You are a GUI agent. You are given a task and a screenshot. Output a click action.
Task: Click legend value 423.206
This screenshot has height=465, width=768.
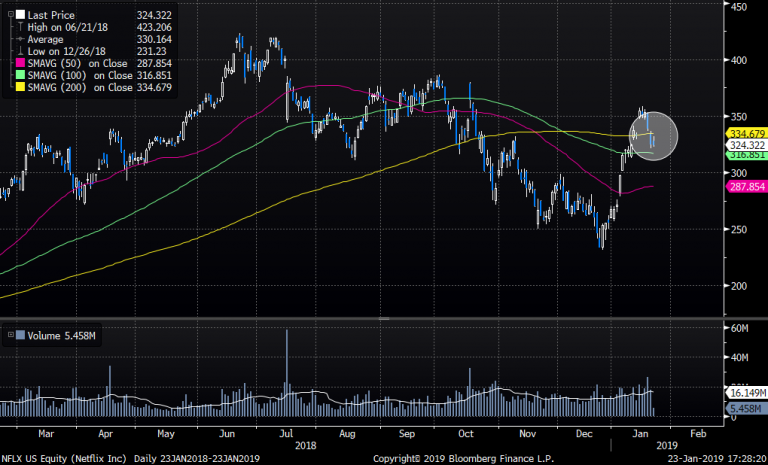(x=154, y=27)
